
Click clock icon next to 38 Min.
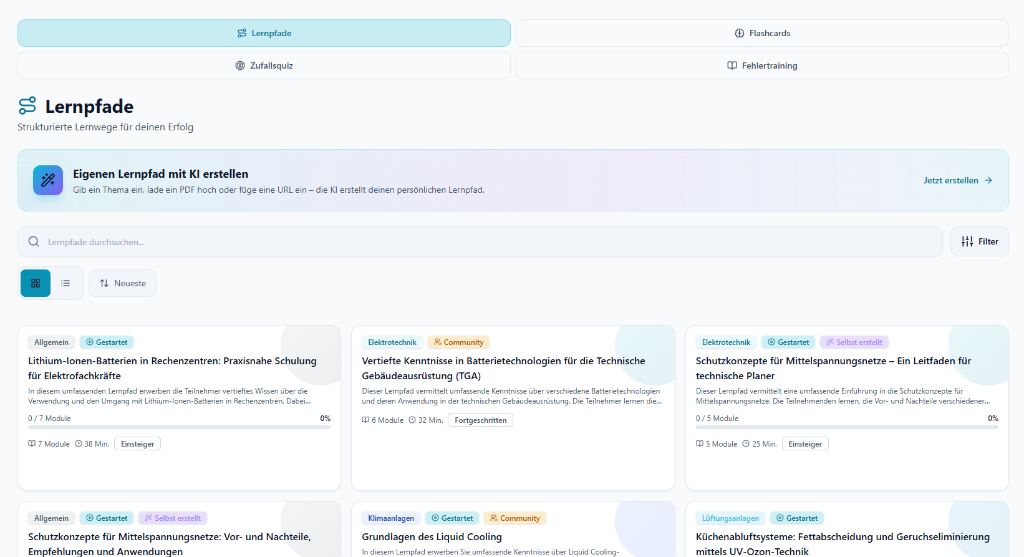coord(78,444)
